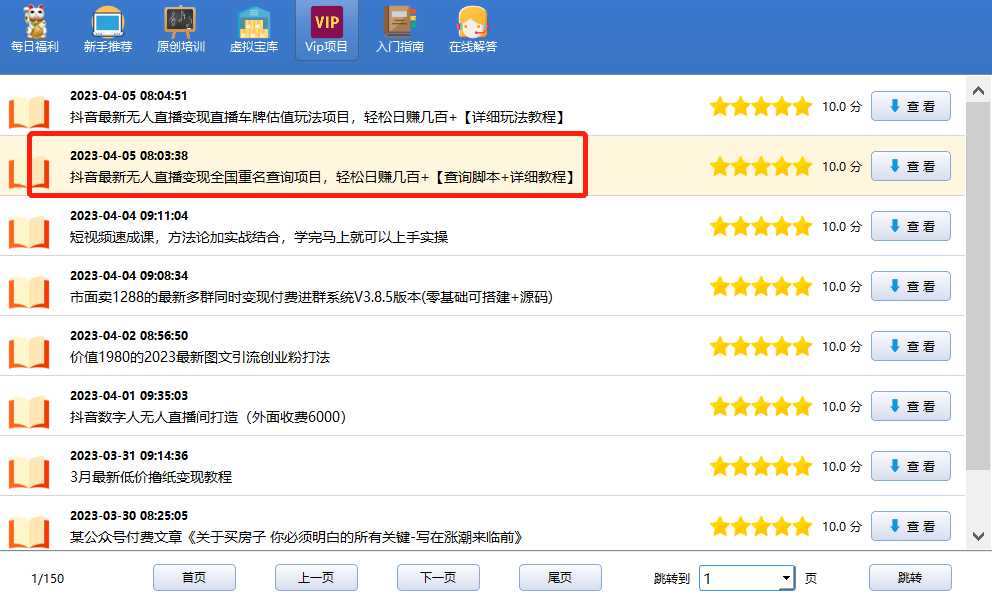The width and height of the screenshot is (992, 603).
Task: Click star rating of 某公众号付费文章 row
Action: (x=760, y=526)
